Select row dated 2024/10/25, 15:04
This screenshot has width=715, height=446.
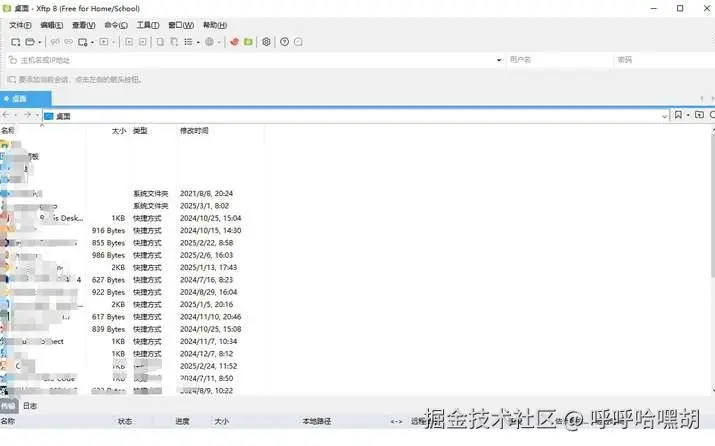[x=131, y=218]
